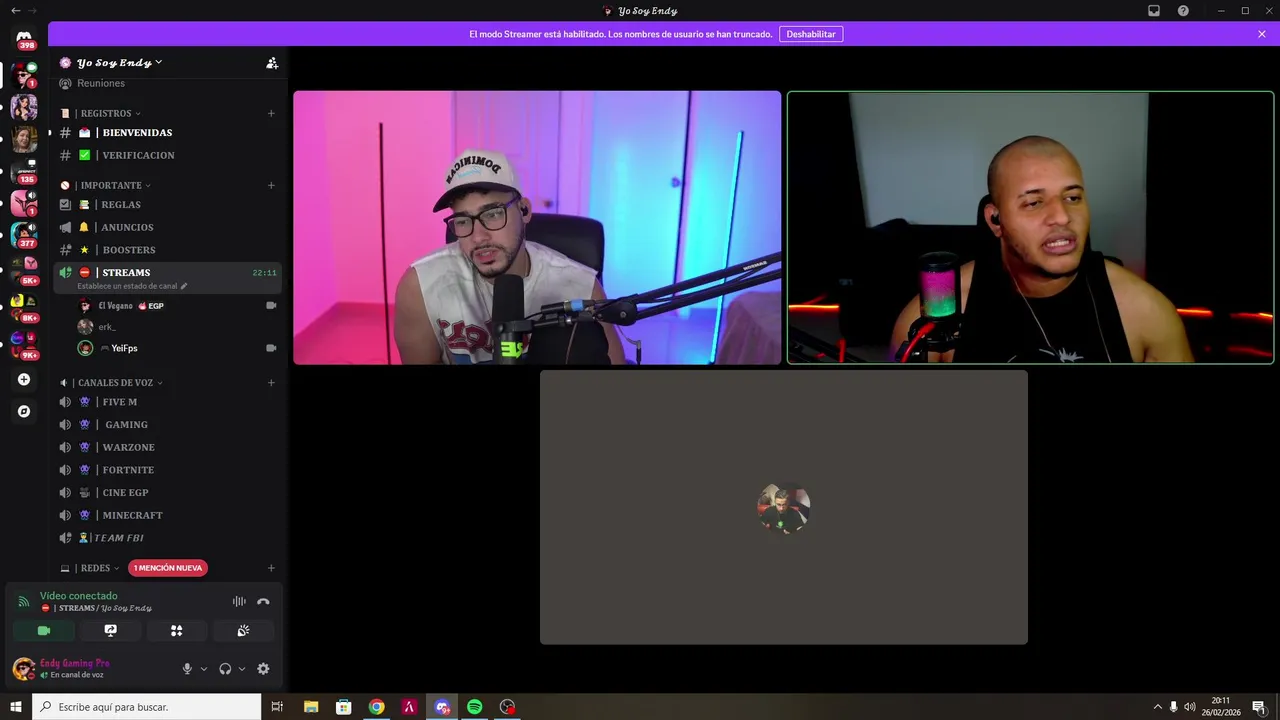
Task: Open the VERIFICACION channel
Action: click(167, 156)
